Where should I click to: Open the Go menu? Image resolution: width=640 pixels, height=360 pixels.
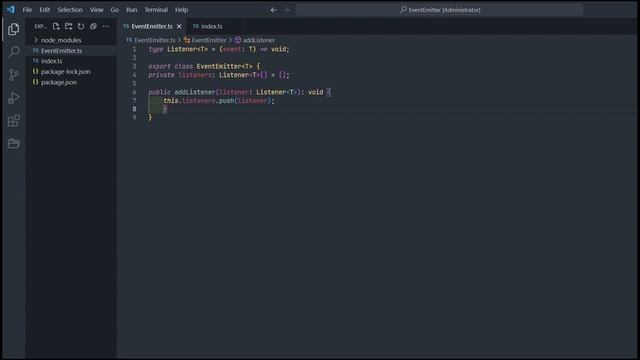[x=115, y=10]
